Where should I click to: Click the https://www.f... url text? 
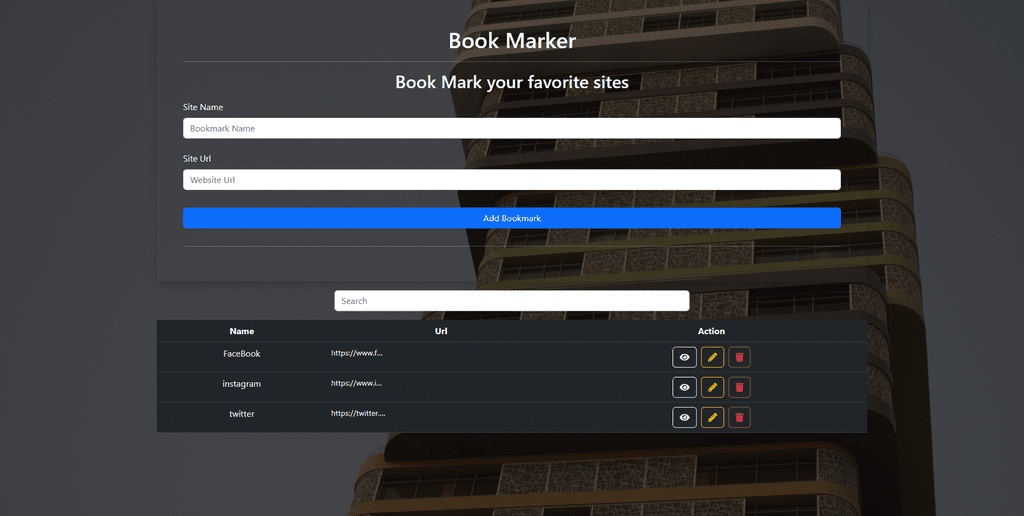(357, 353)
